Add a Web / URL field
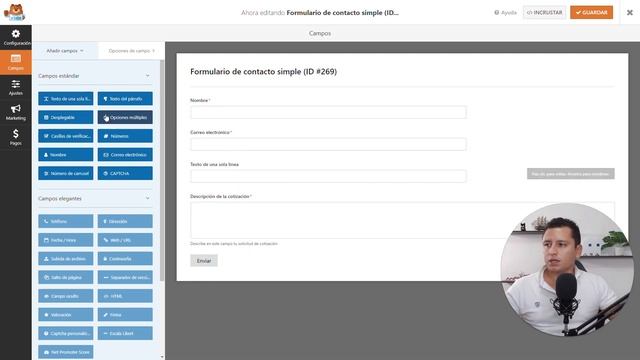Viewport: 640px width, 360px height. [125, 240]
